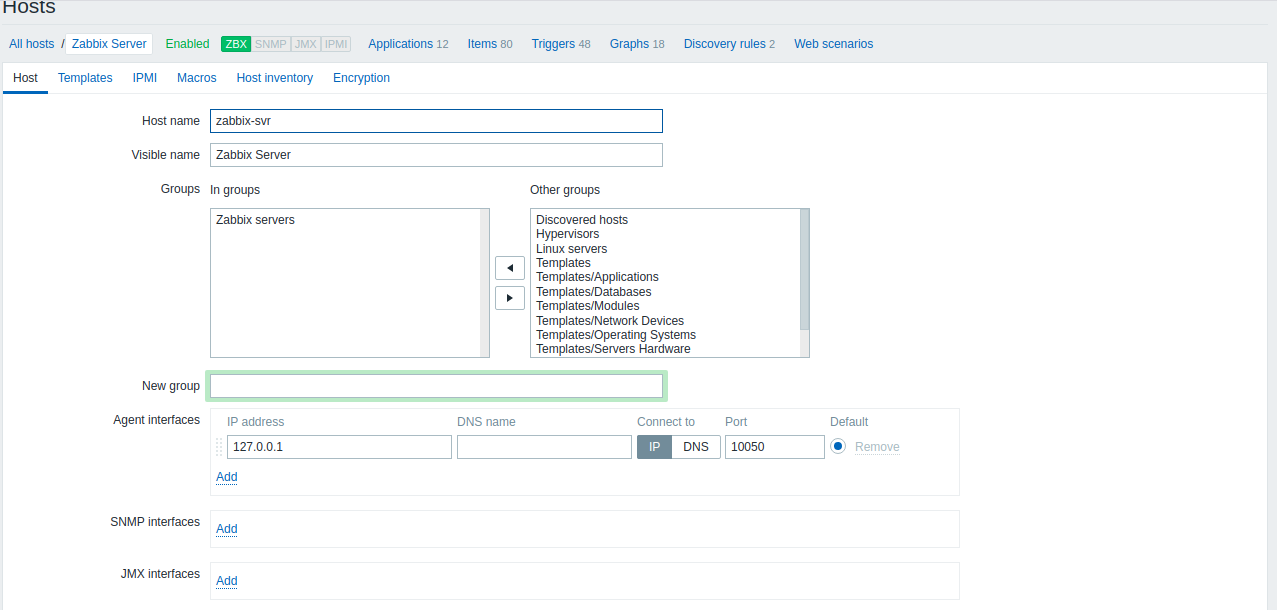Click the SNMP availability indicator

pyautogui.click(x=269, y=44)
